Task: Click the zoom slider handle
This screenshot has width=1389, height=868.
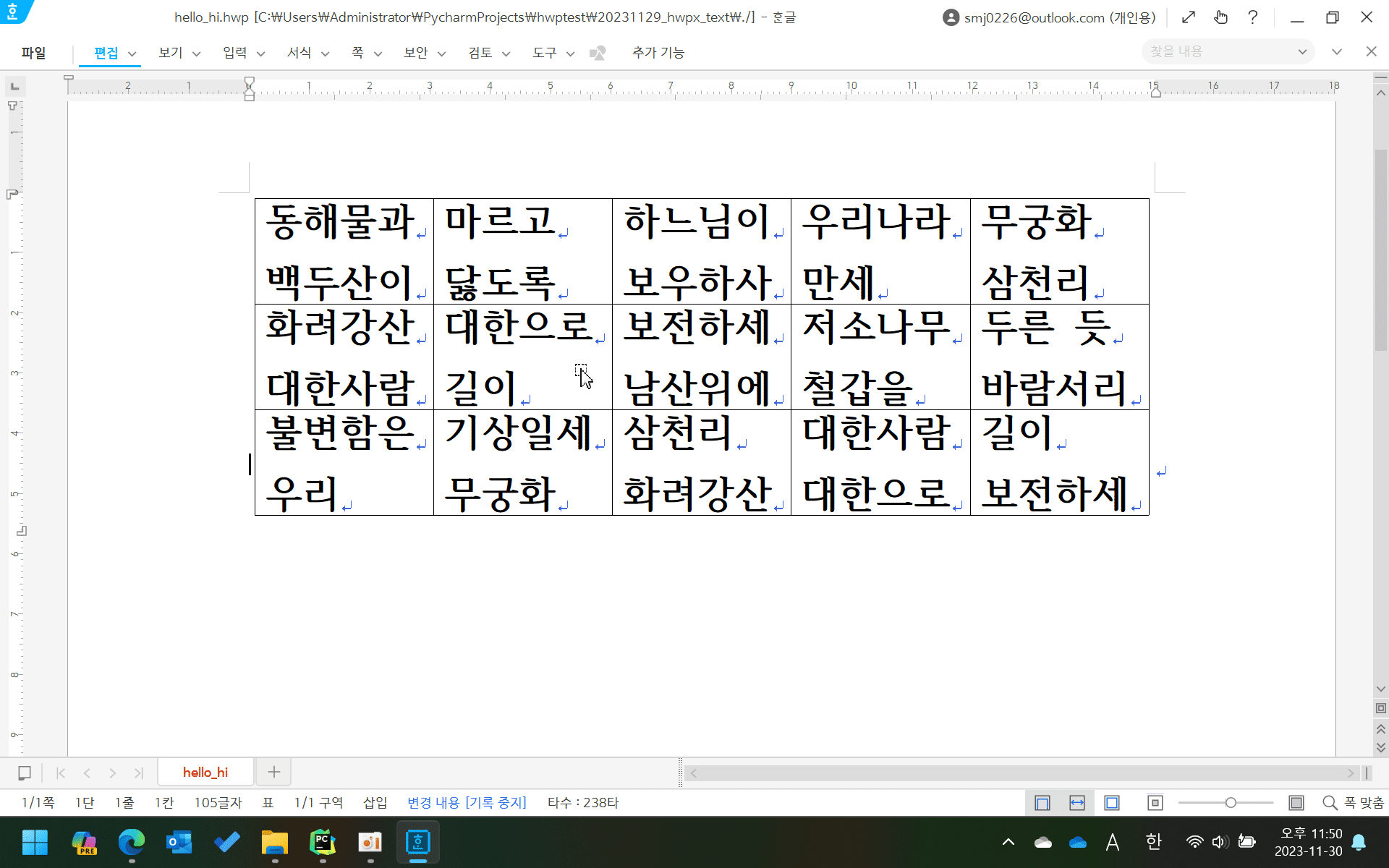Action: point(1231,803)
